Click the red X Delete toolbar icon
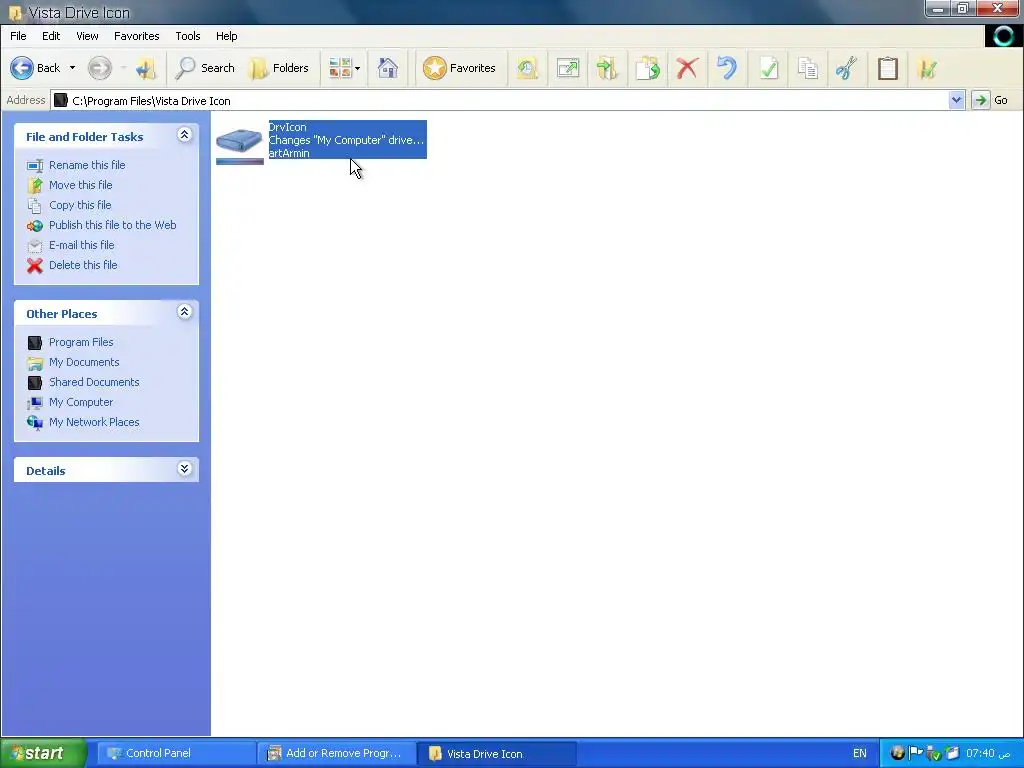 click(687, 68)
